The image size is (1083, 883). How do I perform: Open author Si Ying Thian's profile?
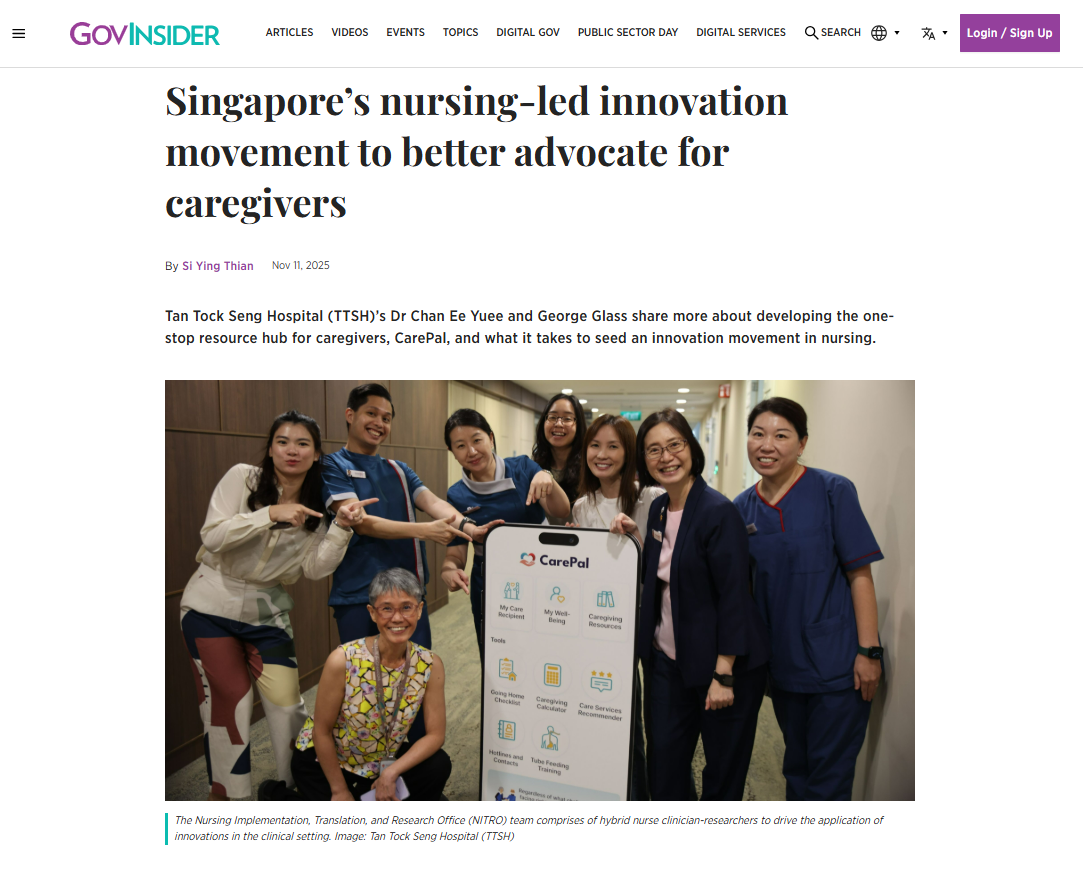point(218,266)
